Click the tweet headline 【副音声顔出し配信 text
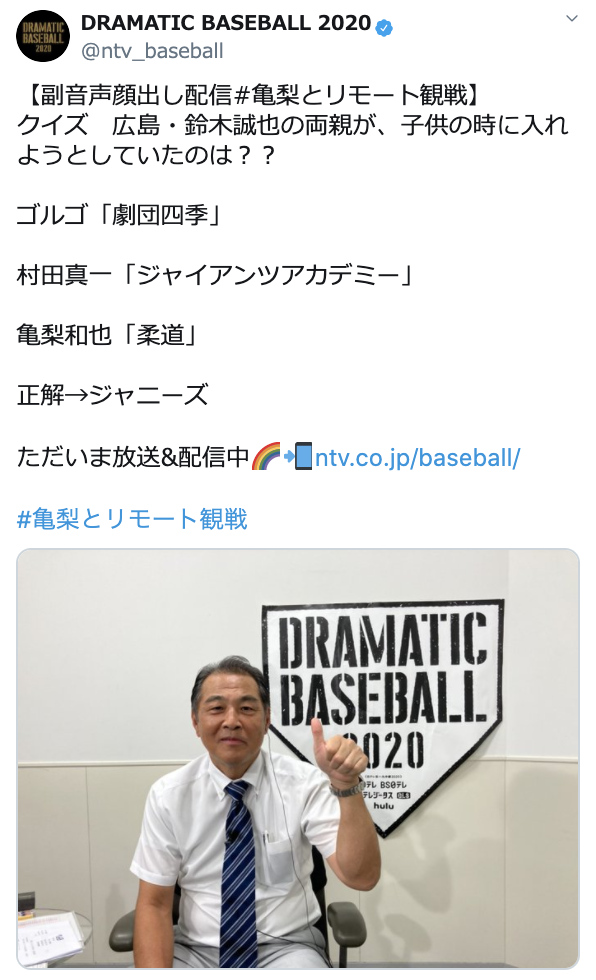This screenshot has height=980, width=596. click(128, 95)
